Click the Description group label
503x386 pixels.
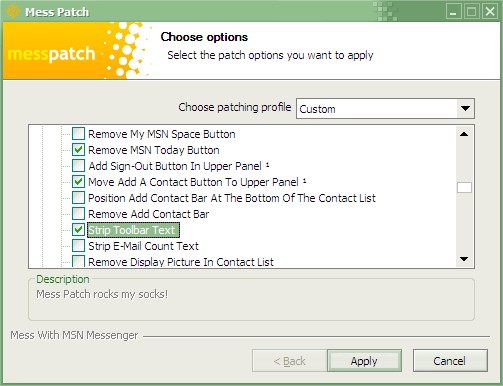(63, 279)
